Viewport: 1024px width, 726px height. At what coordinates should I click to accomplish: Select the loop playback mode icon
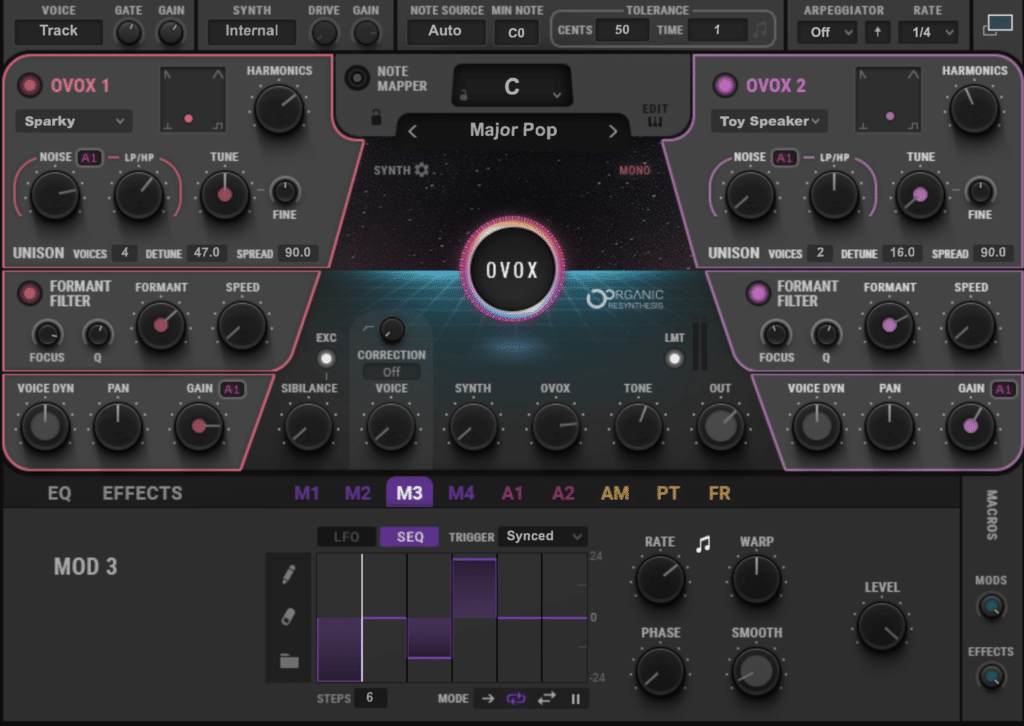(514, 699)
